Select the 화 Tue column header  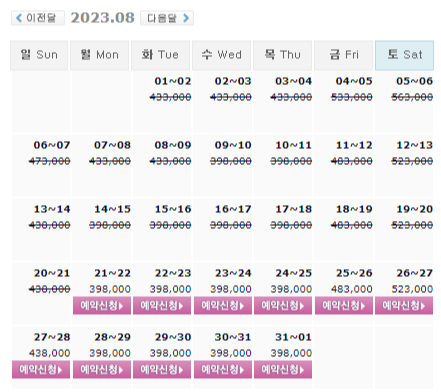coord(160,55)
